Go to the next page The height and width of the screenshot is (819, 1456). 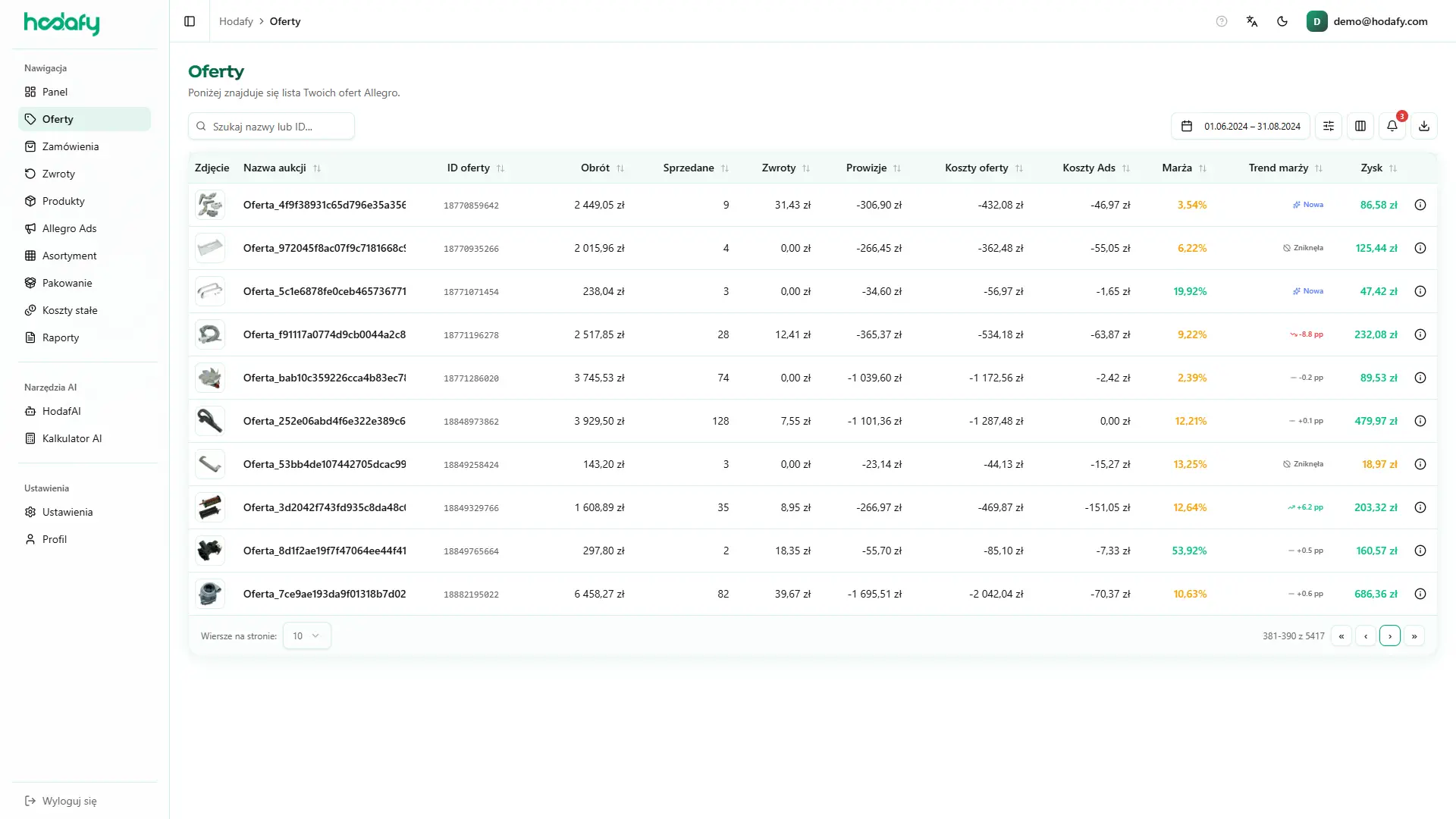pos(1390,635)
